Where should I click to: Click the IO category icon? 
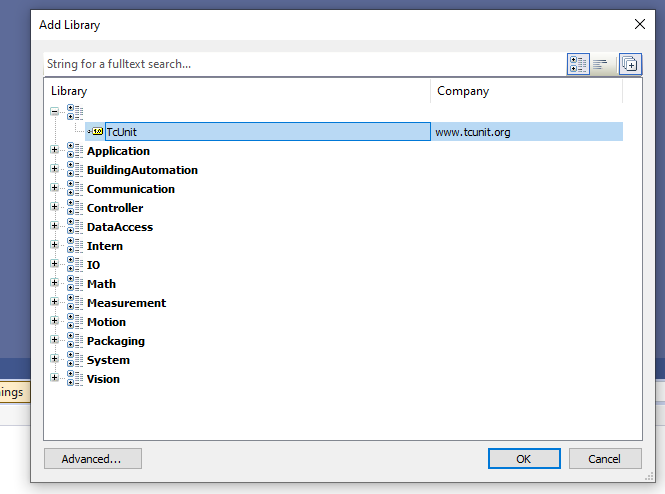click(x=75, y=265)
